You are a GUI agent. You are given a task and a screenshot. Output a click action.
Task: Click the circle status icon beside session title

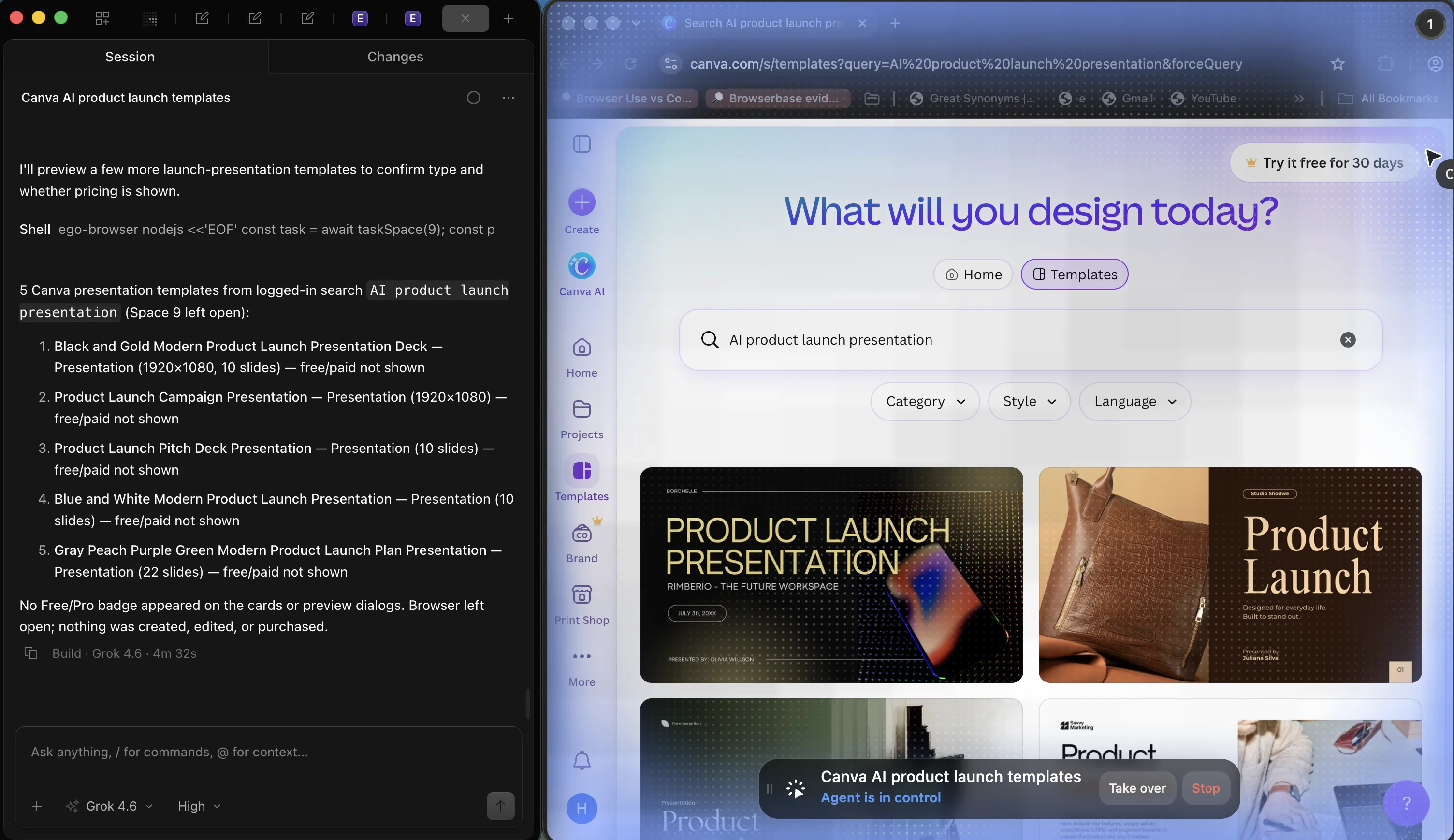474,98
